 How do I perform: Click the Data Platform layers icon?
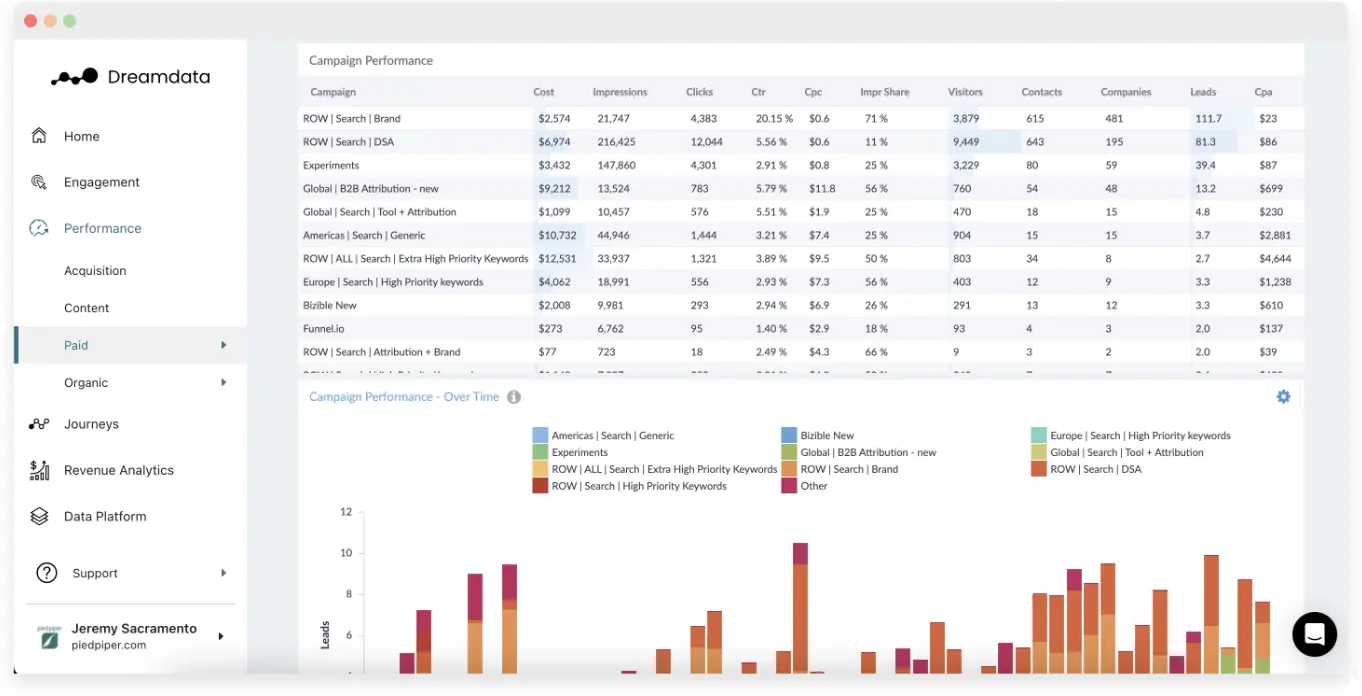(x=39, y=516)
